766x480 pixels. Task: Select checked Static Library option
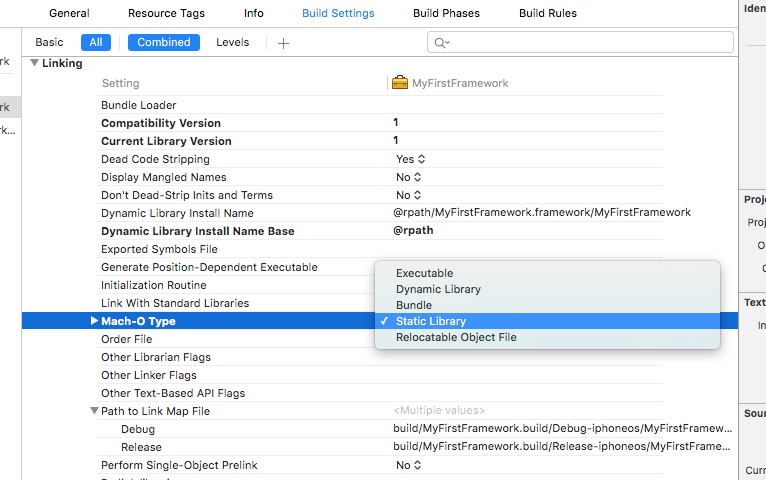pyautogui.click(x=547, y=321)
